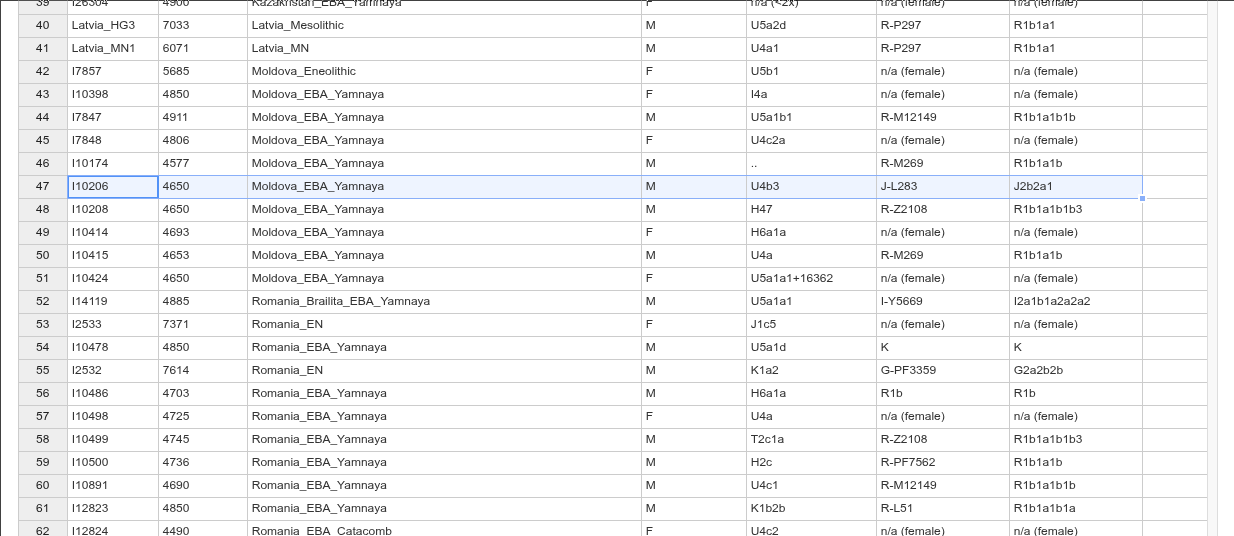The image size is (1234, 536).
Task: Click the Romania_Brailita_EBA_Yamnaya cell
Action: (x=444, y=301)
